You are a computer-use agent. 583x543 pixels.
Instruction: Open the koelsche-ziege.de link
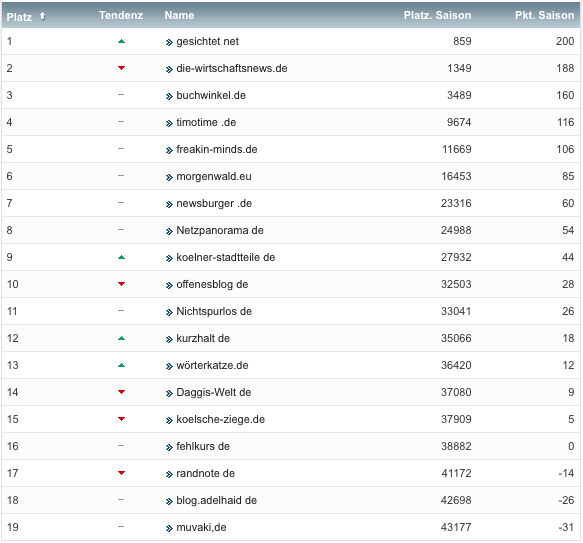click(x=220, y=420)
